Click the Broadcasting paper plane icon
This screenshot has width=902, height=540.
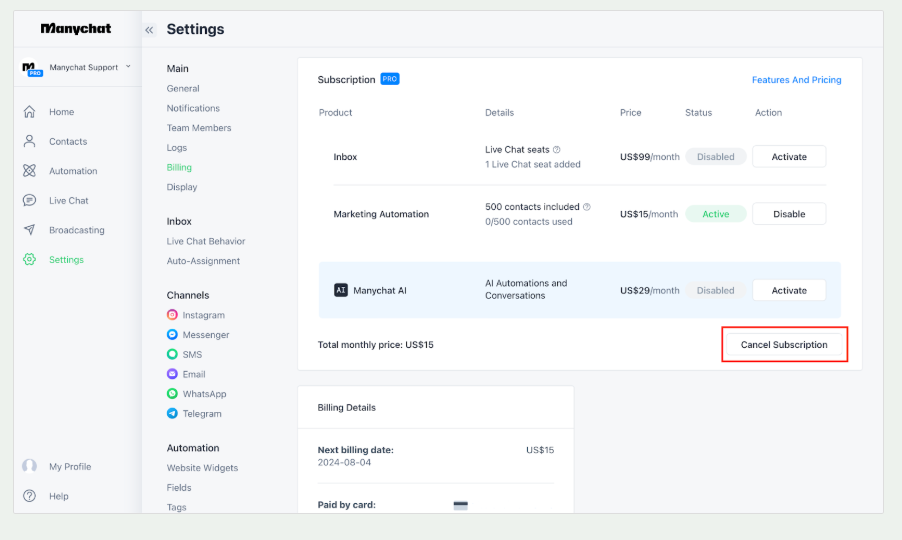29,230
